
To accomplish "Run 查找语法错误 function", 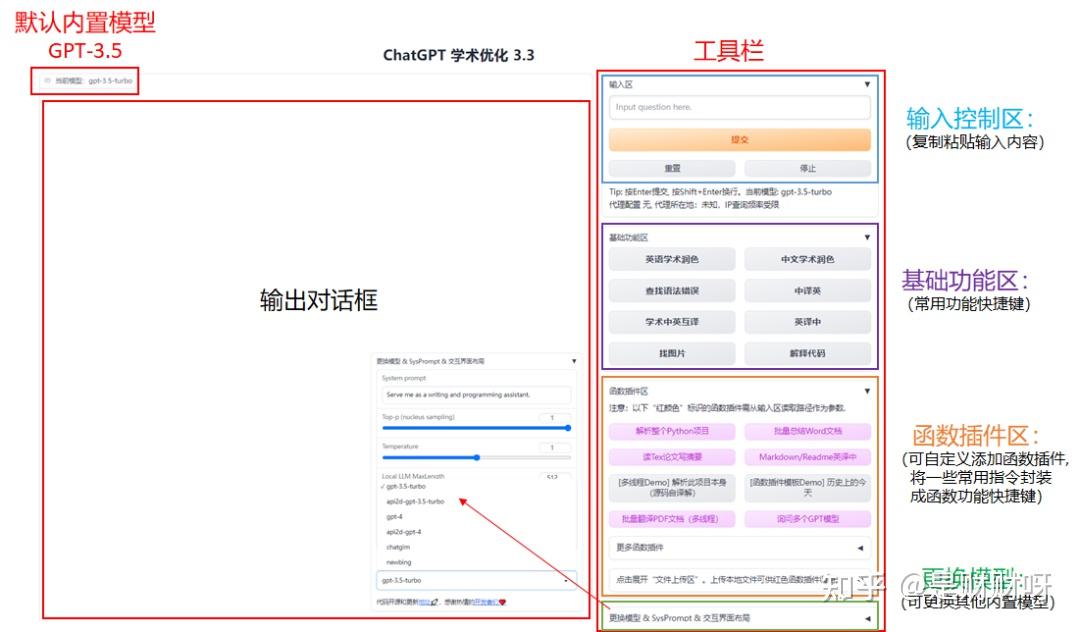I will pyautogui.click(x=672, y=290).
